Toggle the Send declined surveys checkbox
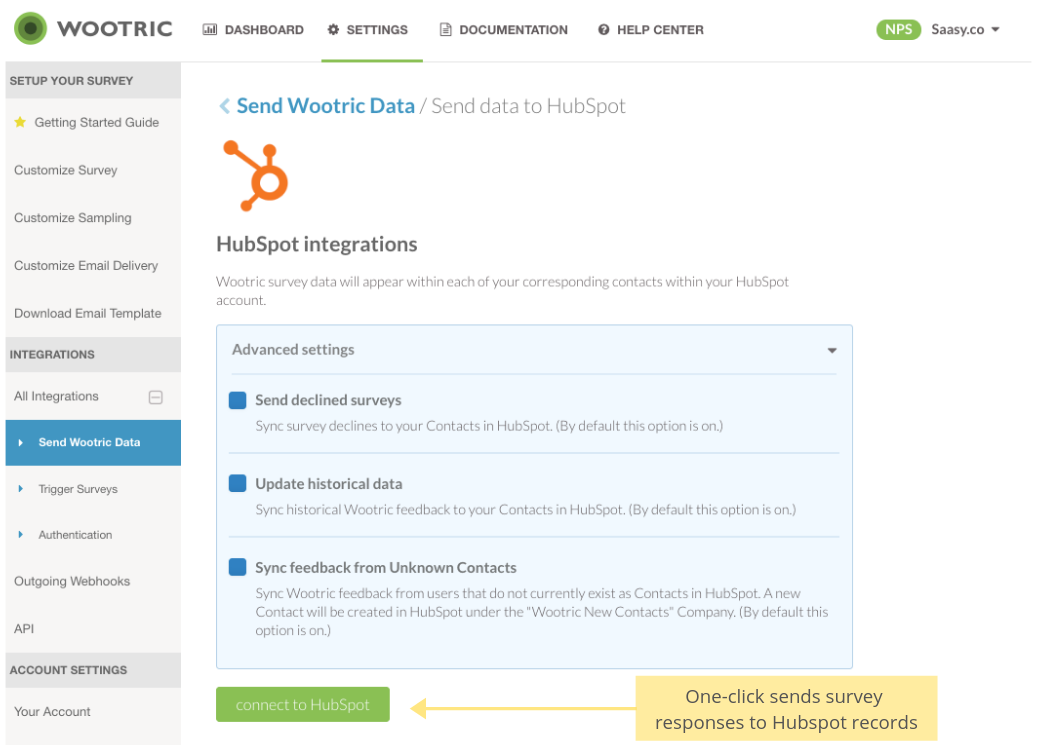Image resolution: width=1052 pixels, height=745 pixels. (237, 400)
